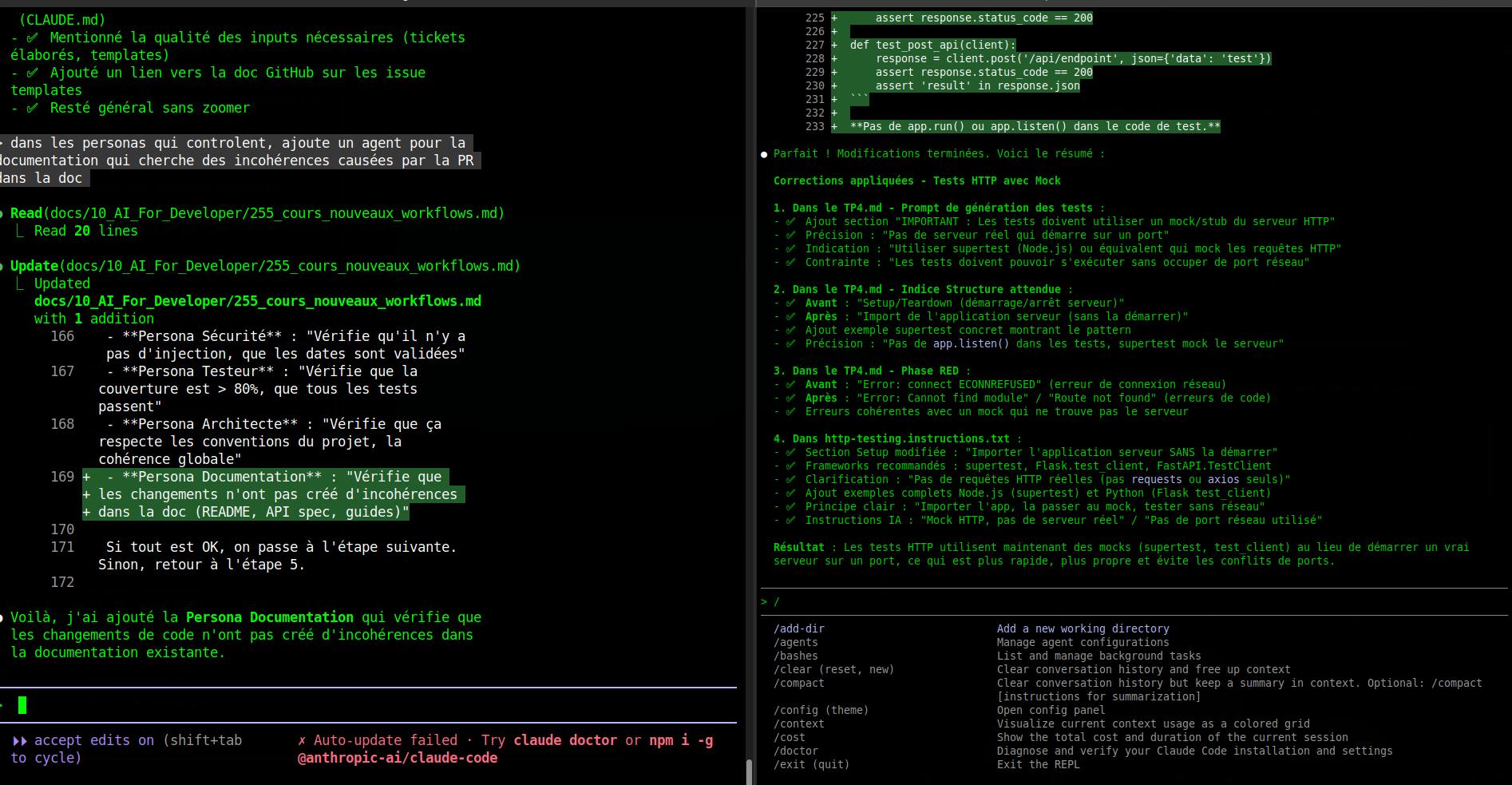Image resolution: width=1512 pixels, height=785 pixels.
Task: Click the left pane prompt input cursor
Action: click(22, 705)
